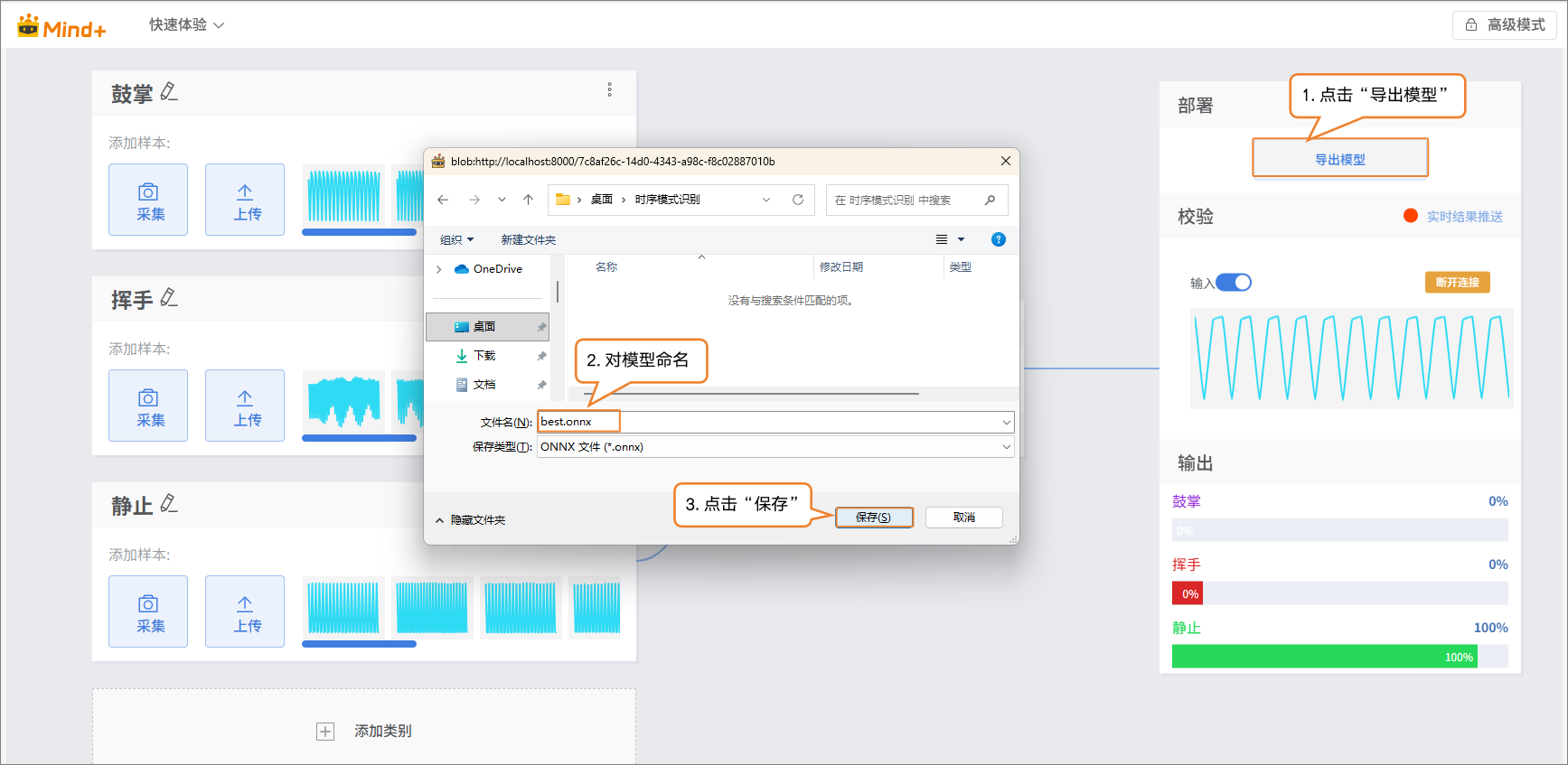This screenshot has width=1568, height=765.
Task: Click the pencil edit icon beside 鼓掌
Action: click(169, 92)
